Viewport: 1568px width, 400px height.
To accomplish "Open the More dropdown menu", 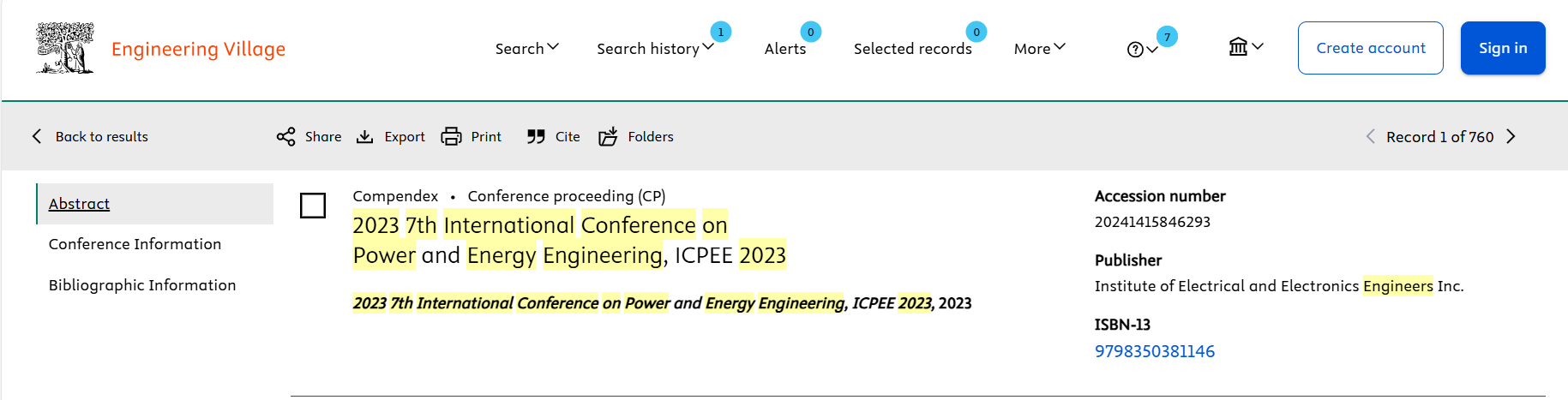I will tap(1040, 49).
